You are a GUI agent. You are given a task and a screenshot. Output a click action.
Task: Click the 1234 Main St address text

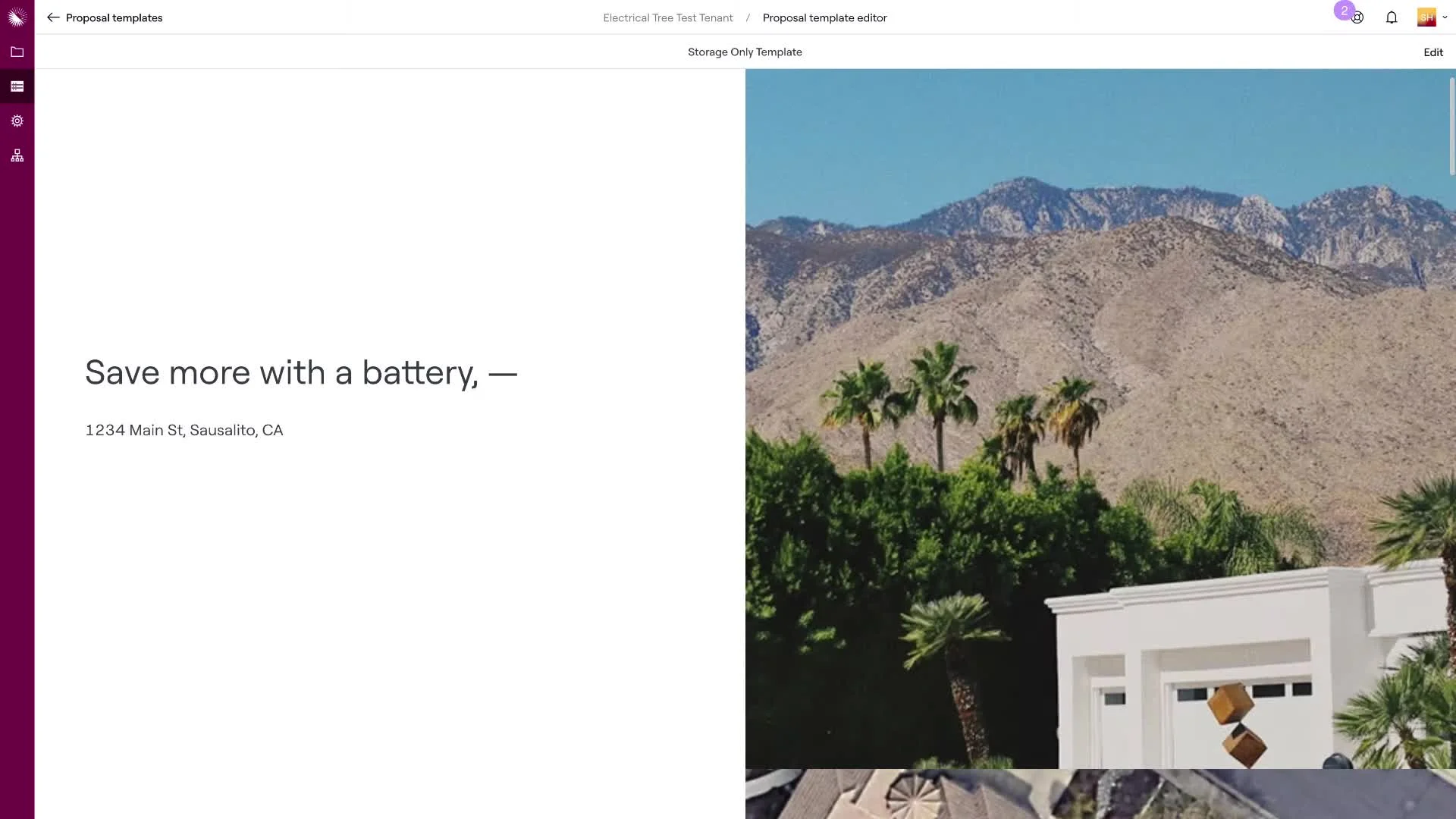(184, 430)
